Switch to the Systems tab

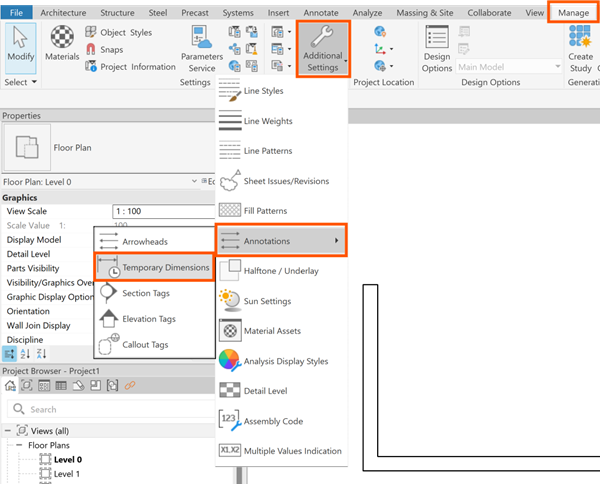pyautogui.click(x=238, y=13)
